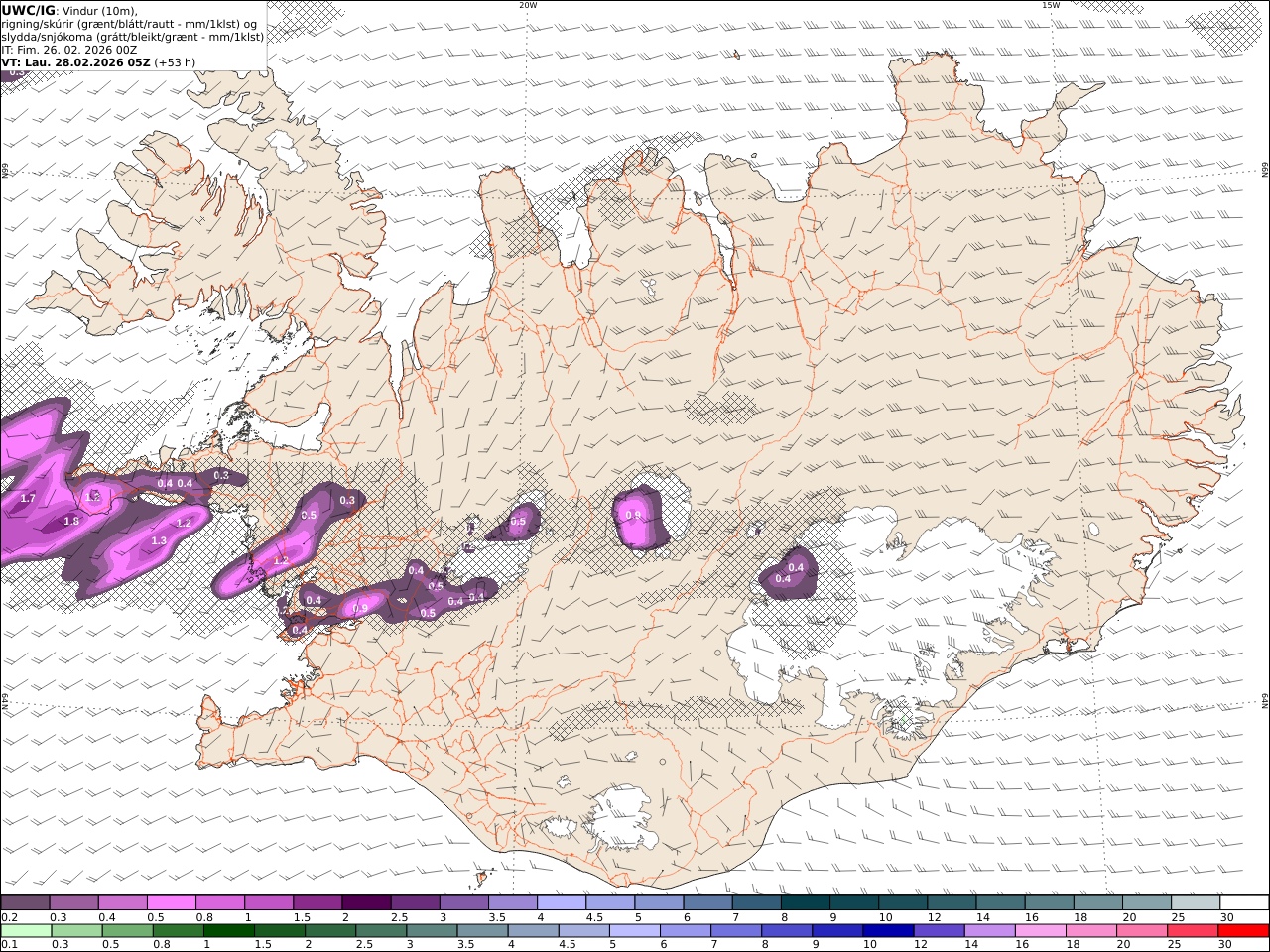
Task: Click the pale green 0.1 swatch in the lower scale
Action: [26, 931]
